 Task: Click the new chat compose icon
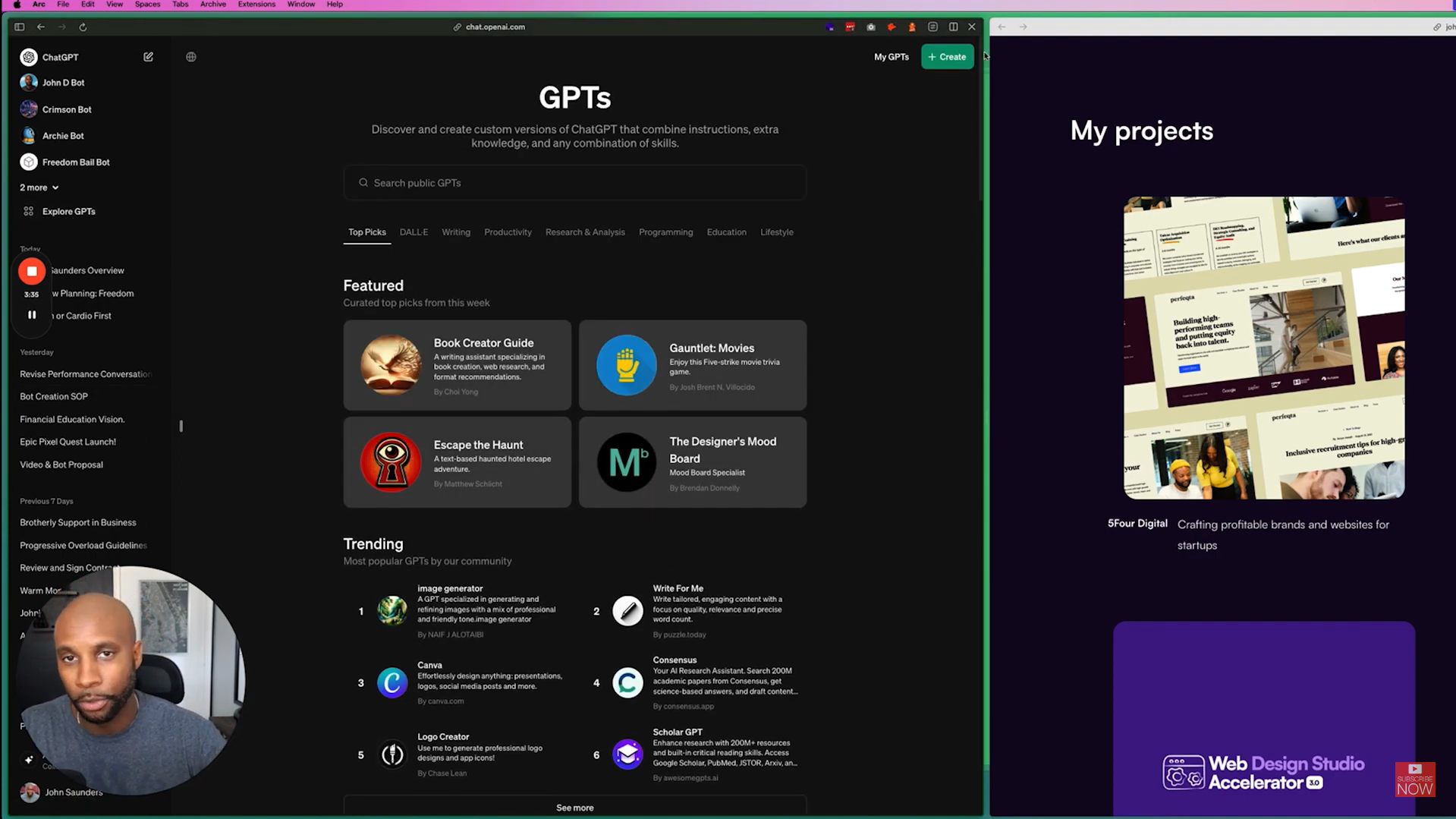pos(148,57)
